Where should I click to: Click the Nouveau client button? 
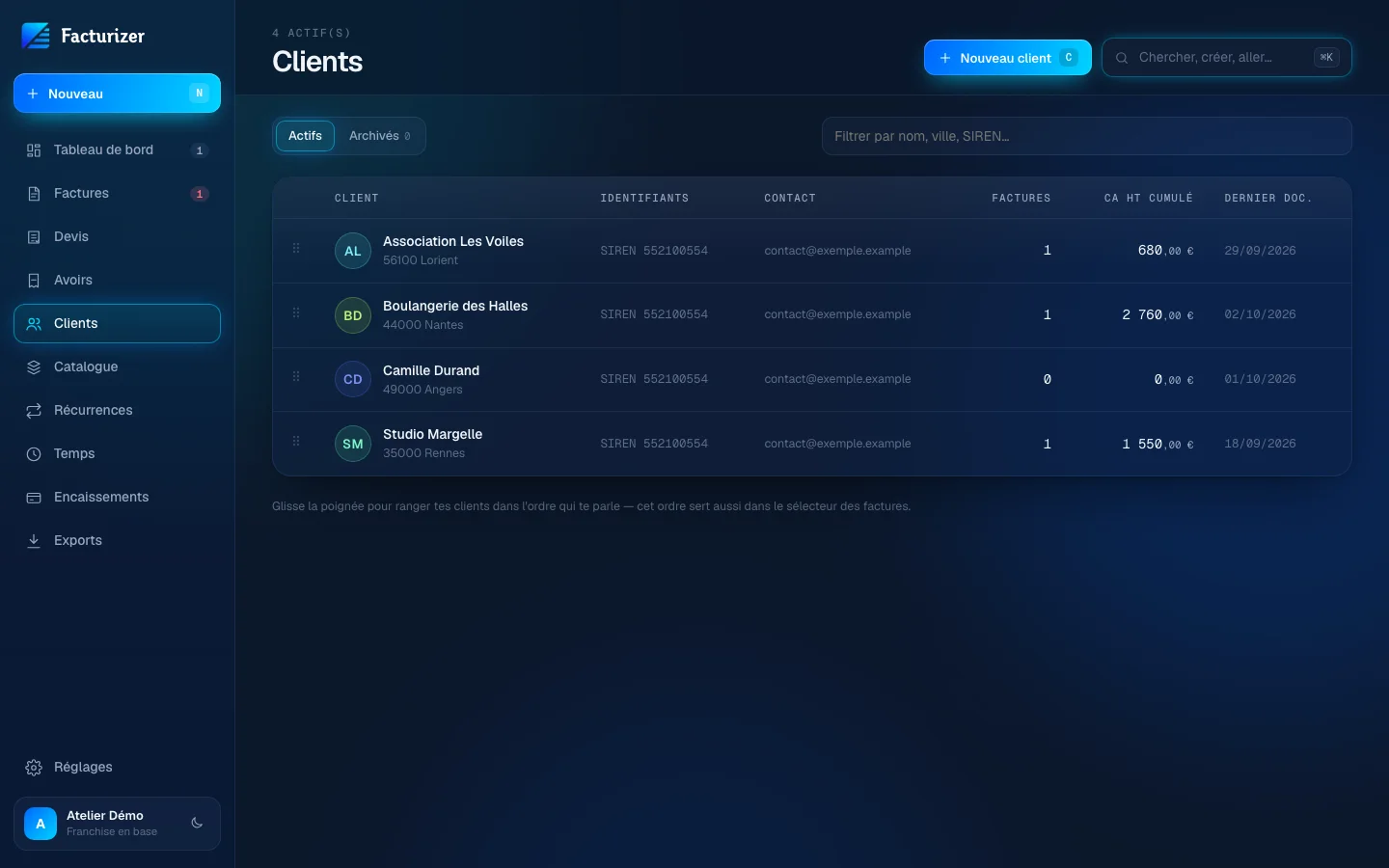coord(1008,58)
